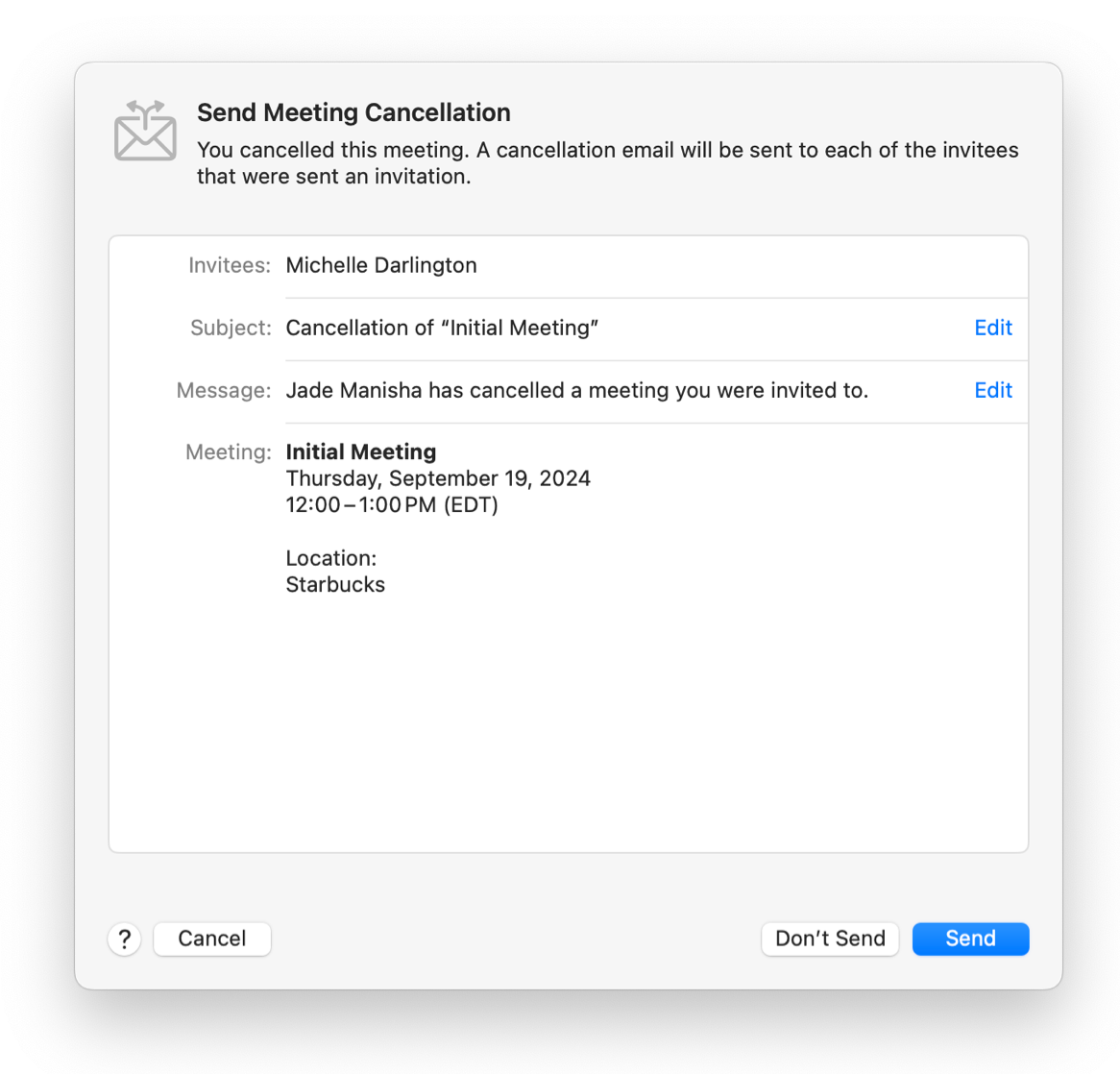Edit the cancellation Message text
Screen dimensions: 1120x1074
coord(993,390)
